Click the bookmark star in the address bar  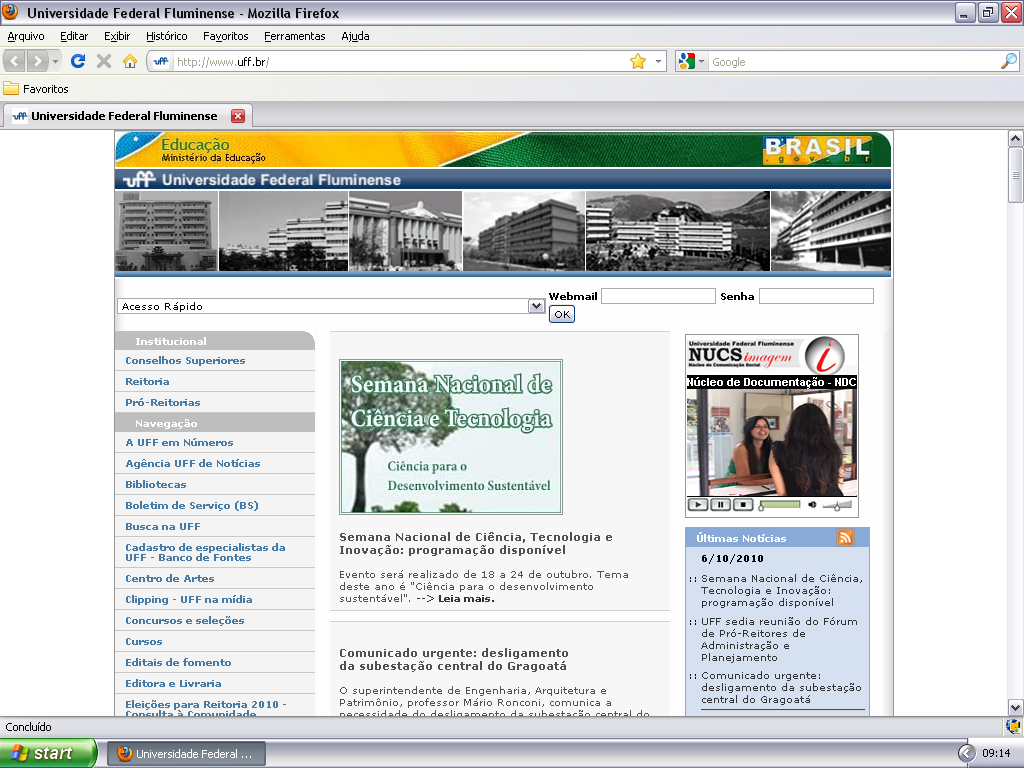coord(638,61)
